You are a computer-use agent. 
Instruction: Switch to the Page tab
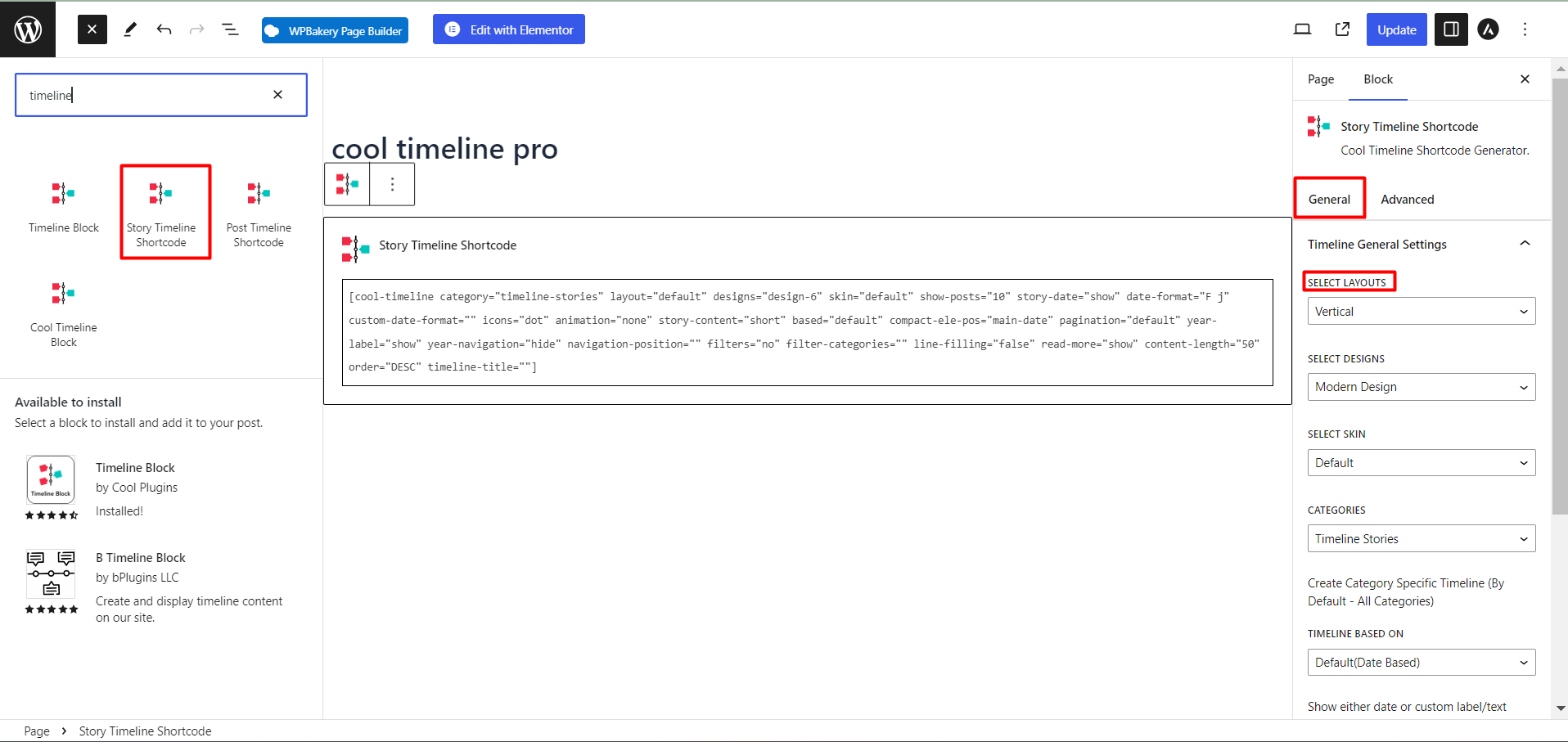pos(1321,79)
